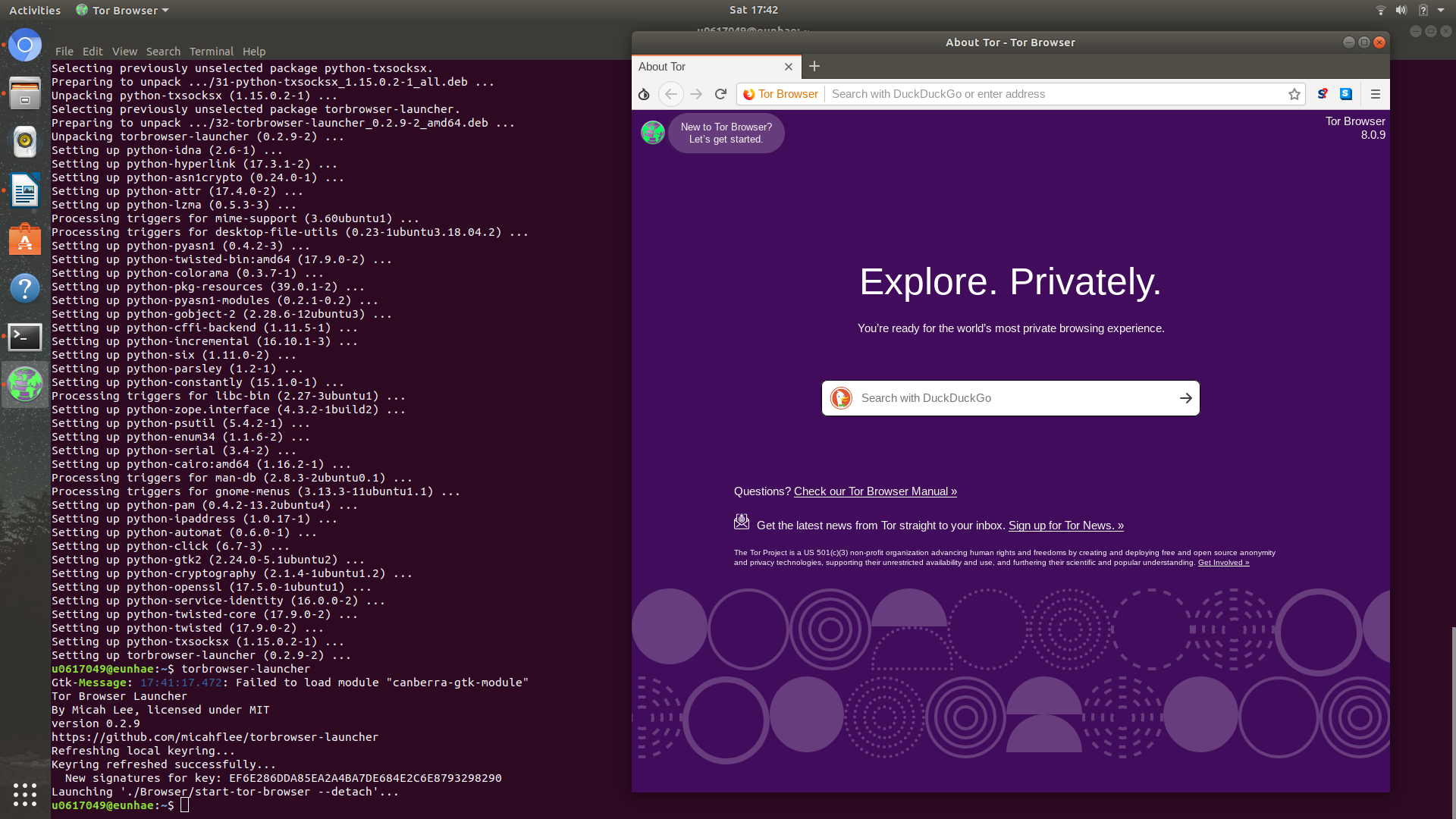
Task: Click the Tor Browser identity label in URL bar
Action: 780,94
